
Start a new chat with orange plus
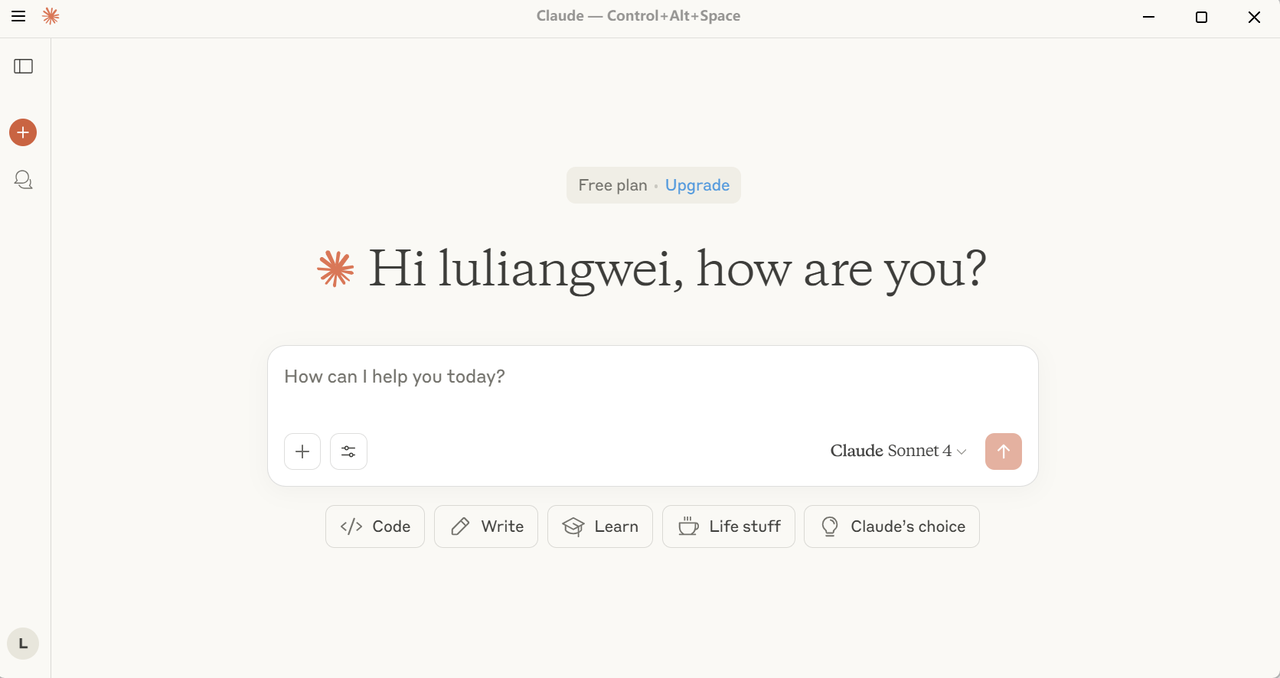pos(23,132)
